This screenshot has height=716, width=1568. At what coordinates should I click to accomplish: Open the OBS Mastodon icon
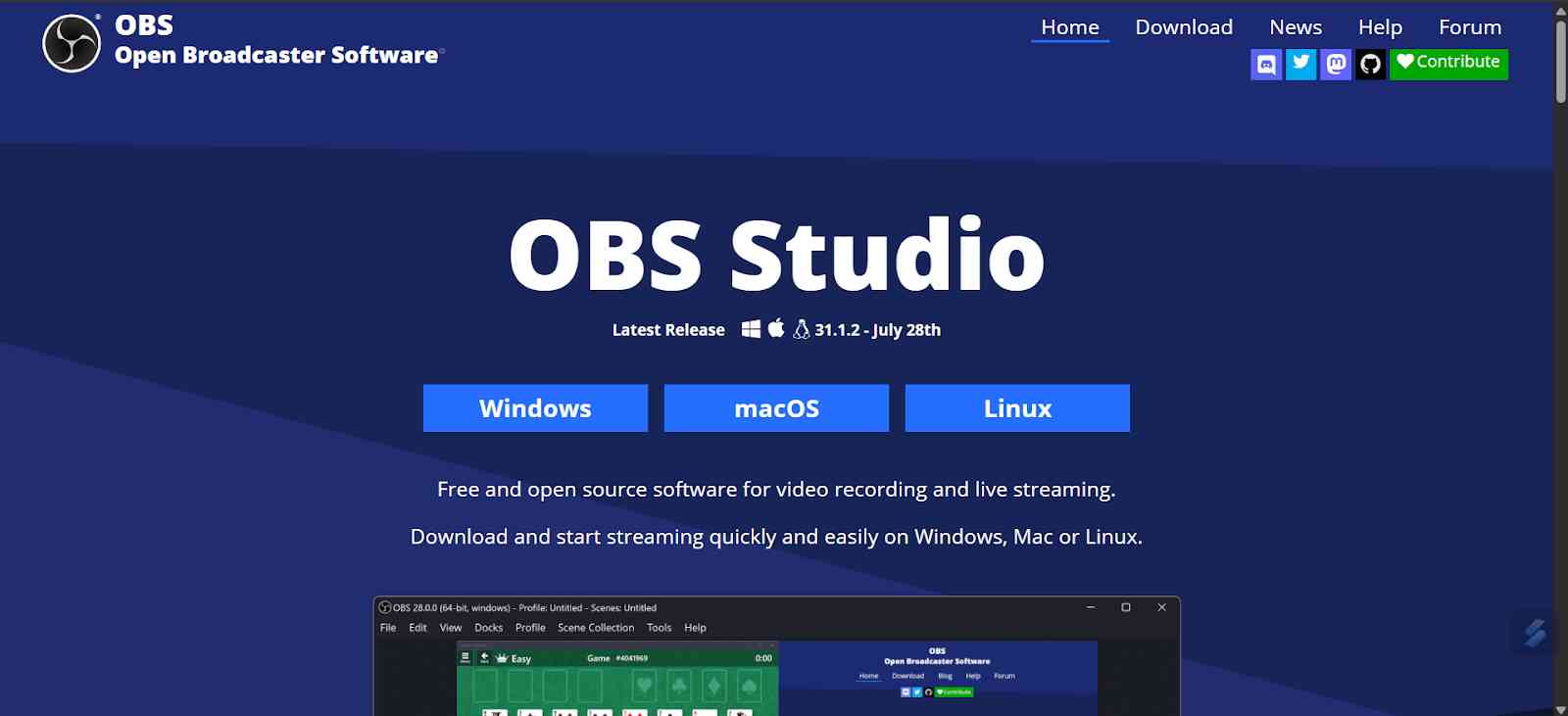(x=1336, y=65)
